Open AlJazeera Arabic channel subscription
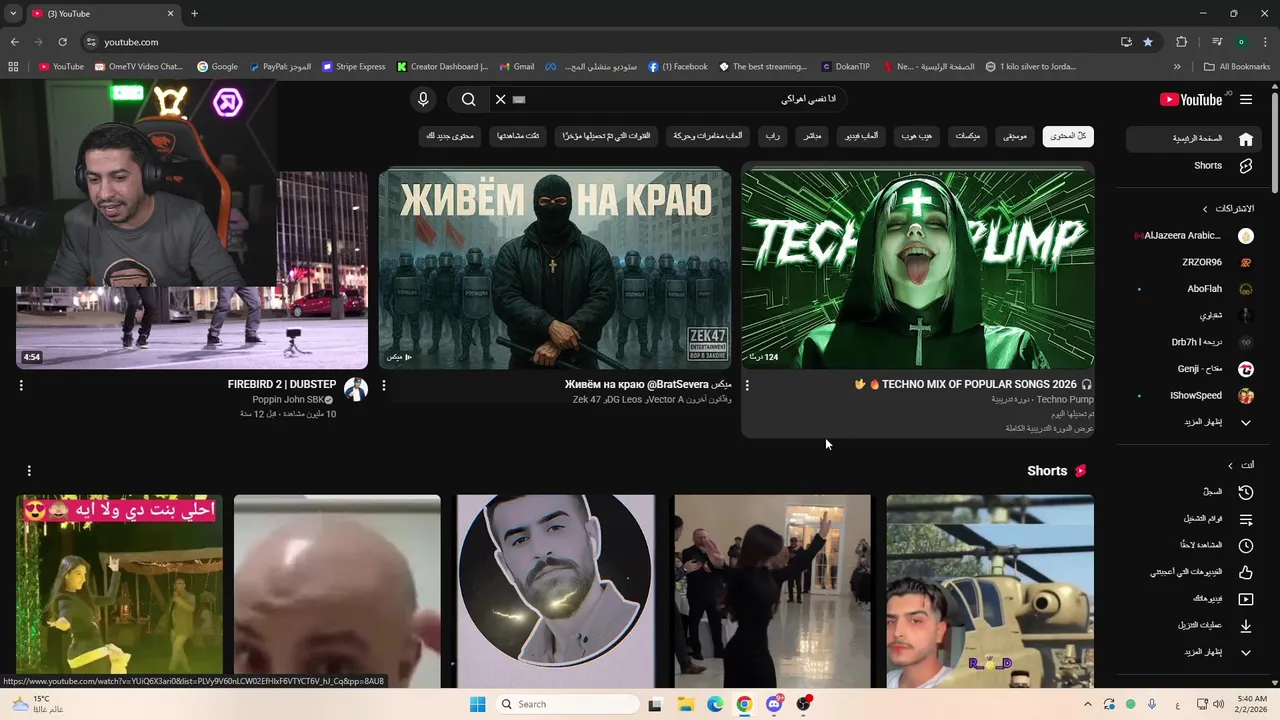Viewport: 1280px width, 720px height. pos(1194,236)
